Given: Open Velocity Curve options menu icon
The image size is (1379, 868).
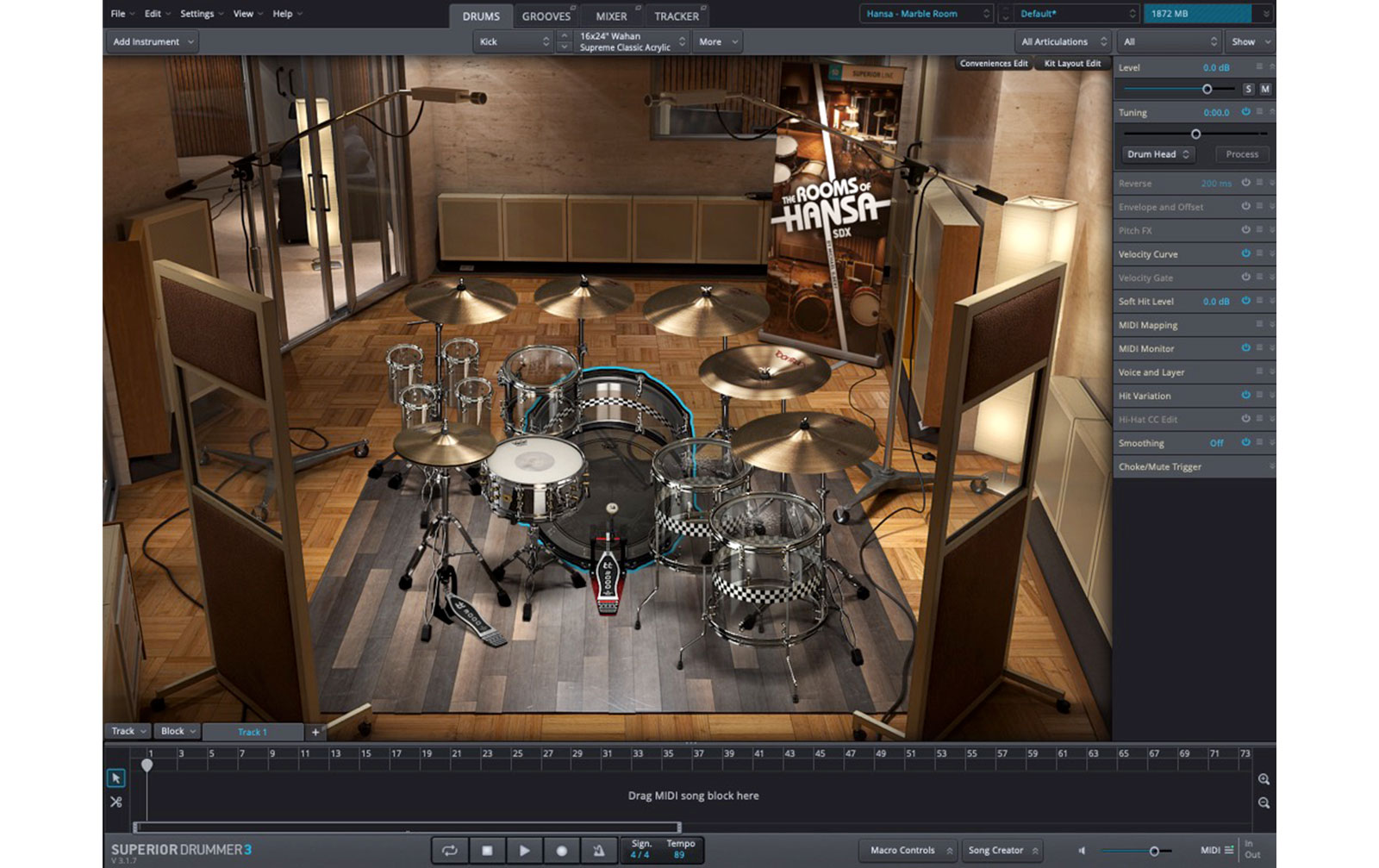Looking at the screenshot, I should [x=1259, y=253].
